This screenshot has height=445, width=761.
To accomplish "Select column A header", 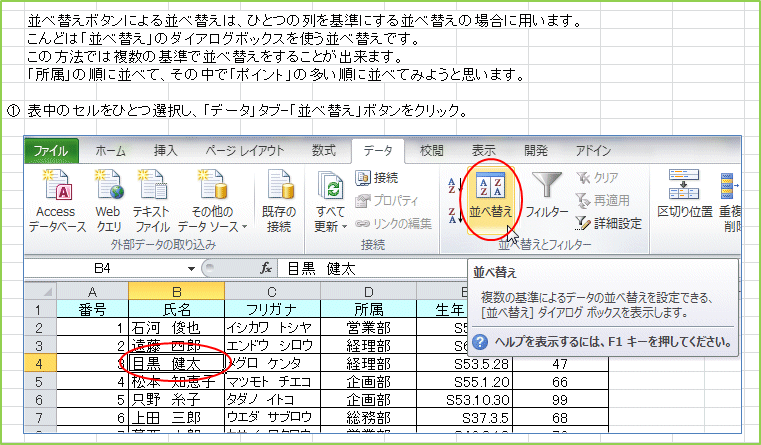I will coord(92,292).
